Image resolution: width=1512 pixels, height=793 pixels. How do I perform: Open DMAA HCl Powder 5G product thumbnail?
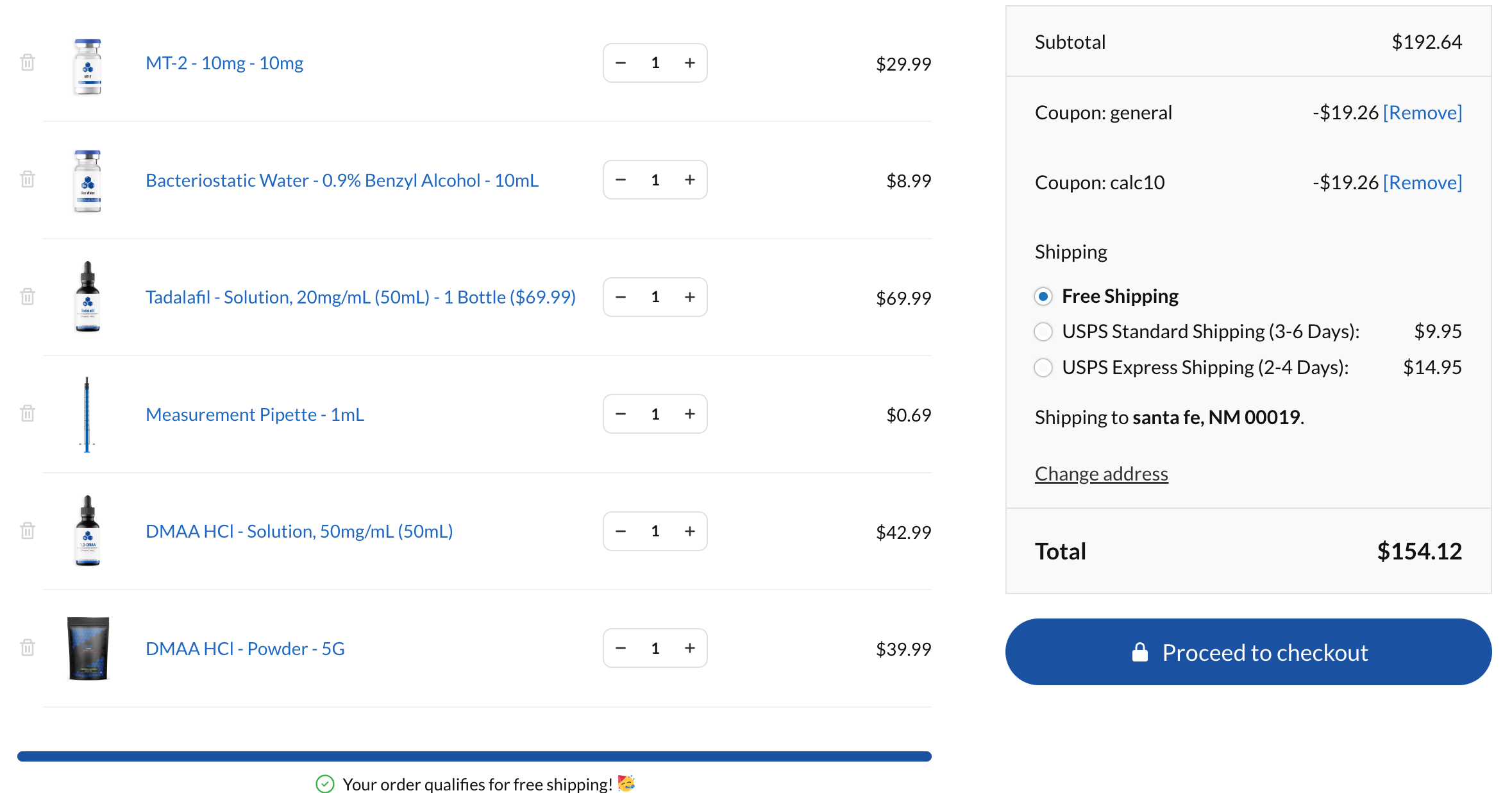88,648
